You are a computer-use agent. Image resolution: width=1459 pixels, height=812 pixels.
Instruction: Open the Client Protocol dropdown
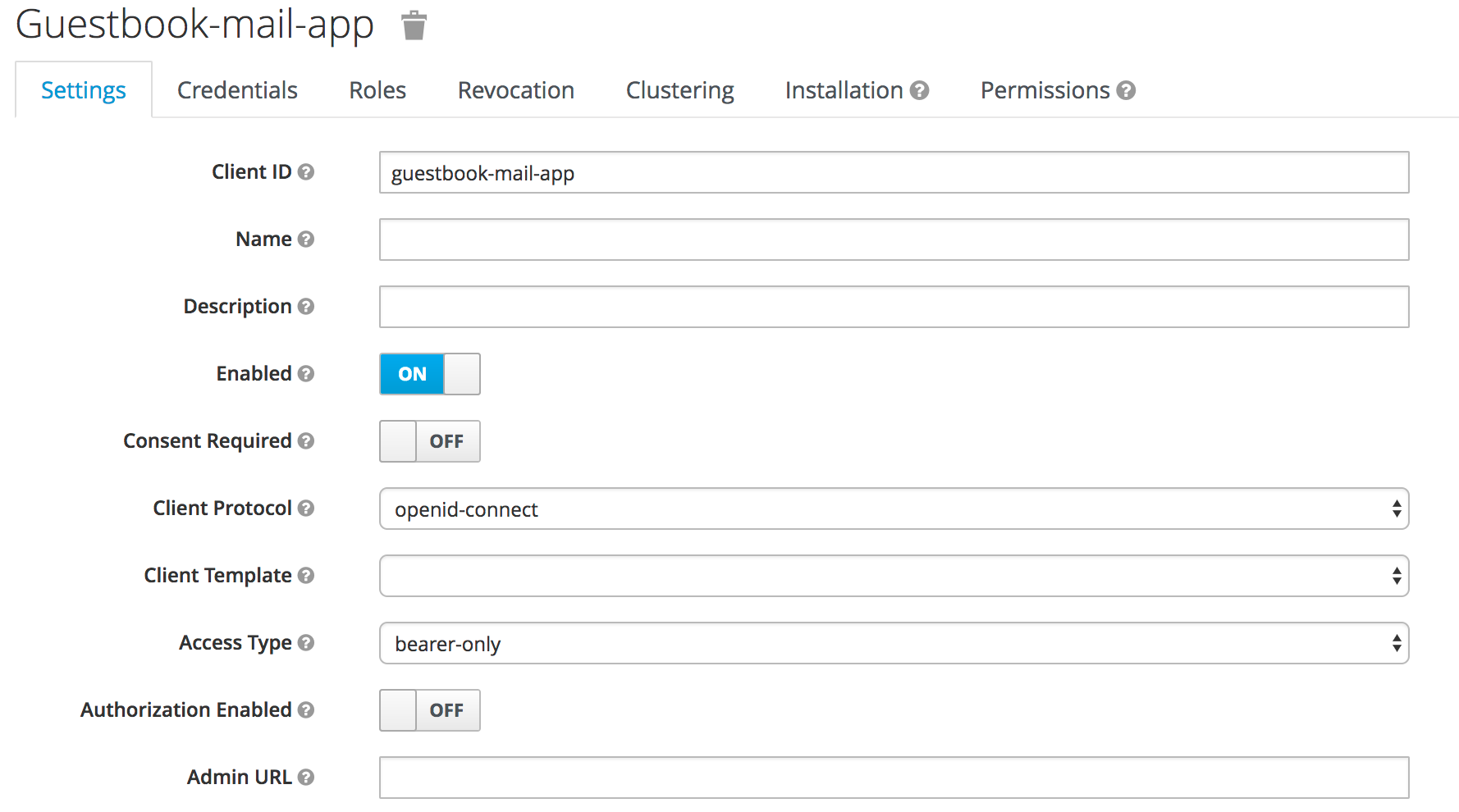[893, 509]
